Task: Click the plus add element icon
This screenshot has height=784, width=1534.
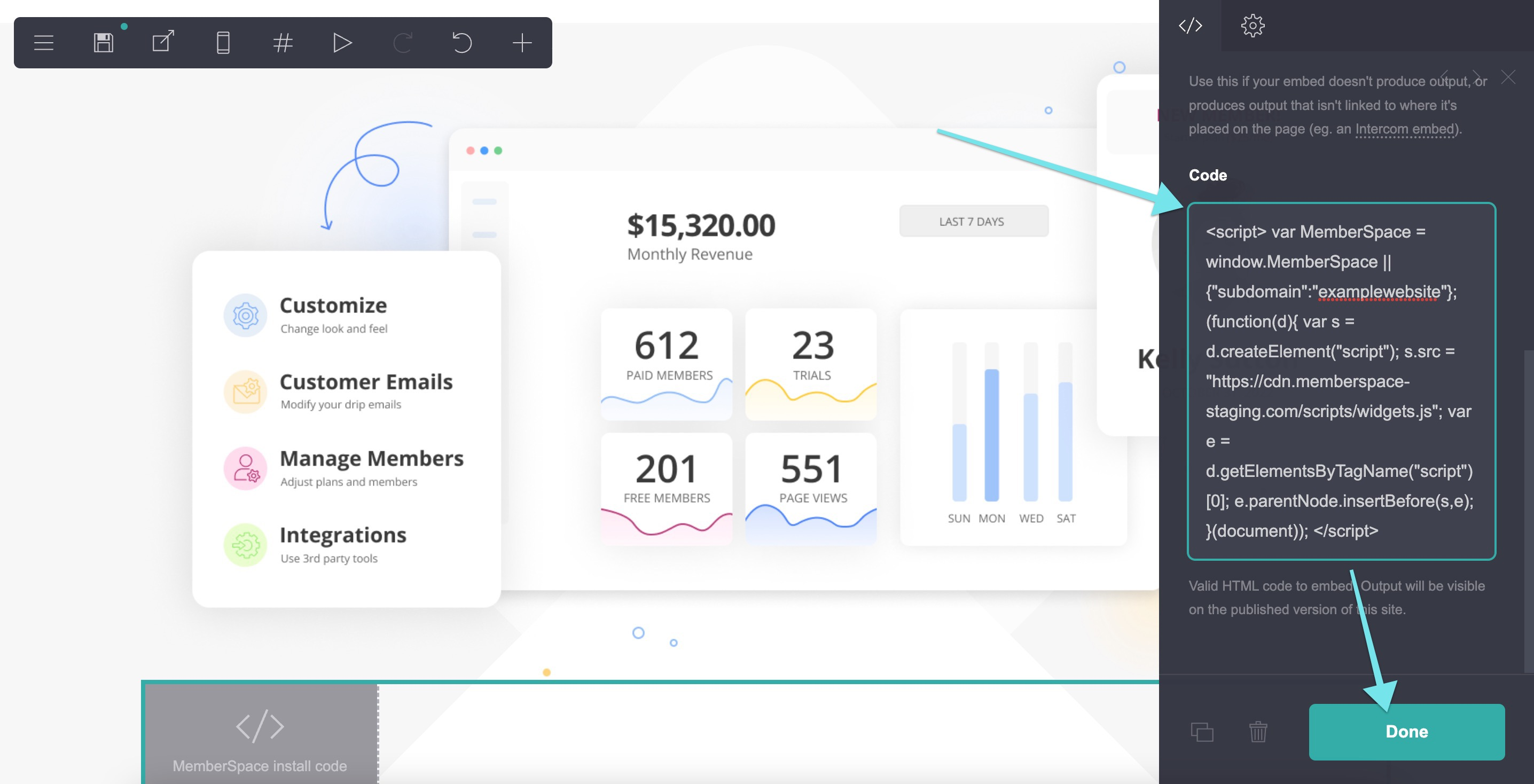Action: coord(522,43)
